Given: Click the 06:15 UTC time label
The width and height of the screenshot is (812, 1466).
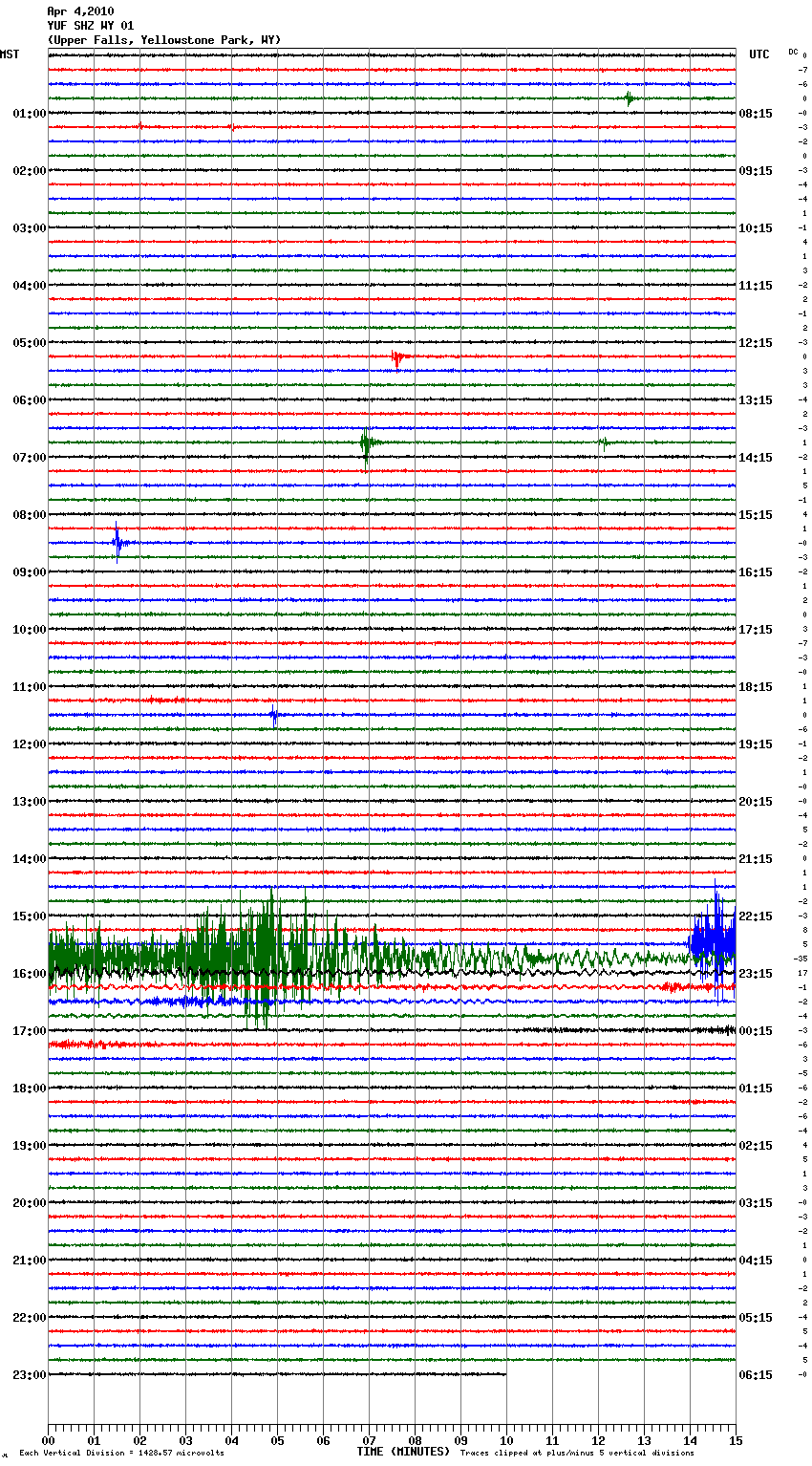Looking at the screenshot, I should [756, 1375].
